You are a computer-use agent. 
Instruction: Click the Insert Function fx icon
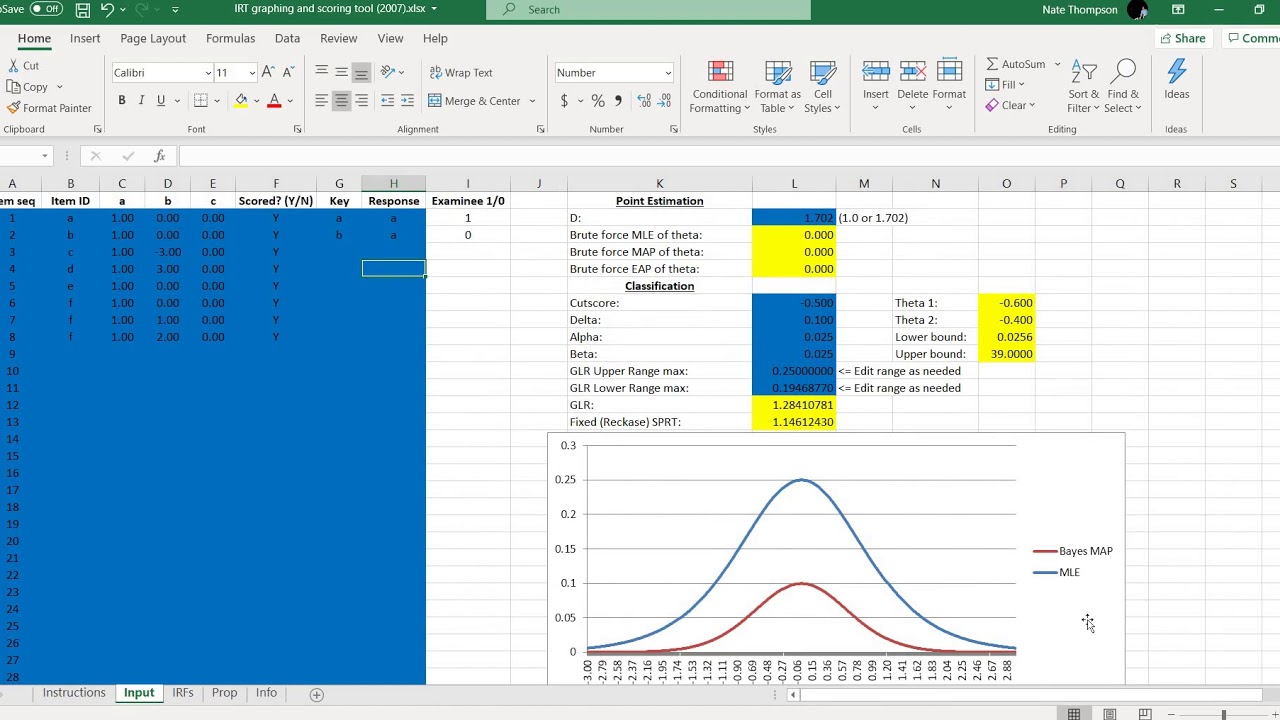point(159,156)
